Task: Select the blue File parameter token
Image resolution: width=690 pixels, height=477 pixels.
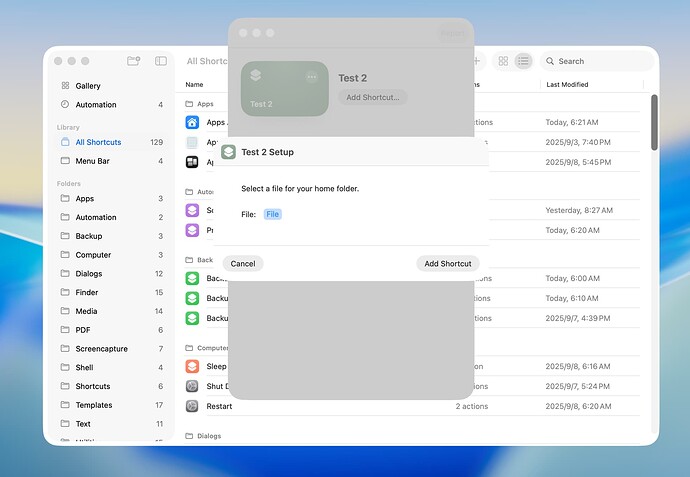Action: [x=273, y=214]
